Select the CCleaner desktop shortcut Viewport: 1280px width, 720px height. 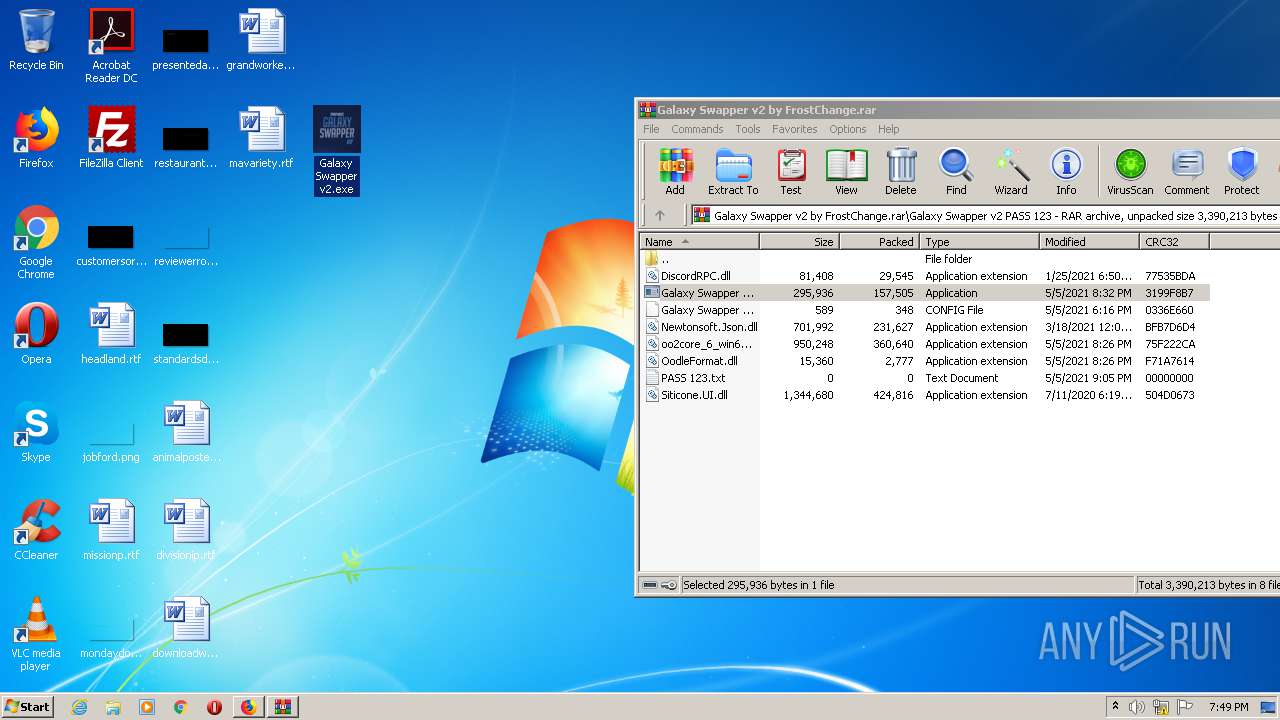[x=36, y=530]
